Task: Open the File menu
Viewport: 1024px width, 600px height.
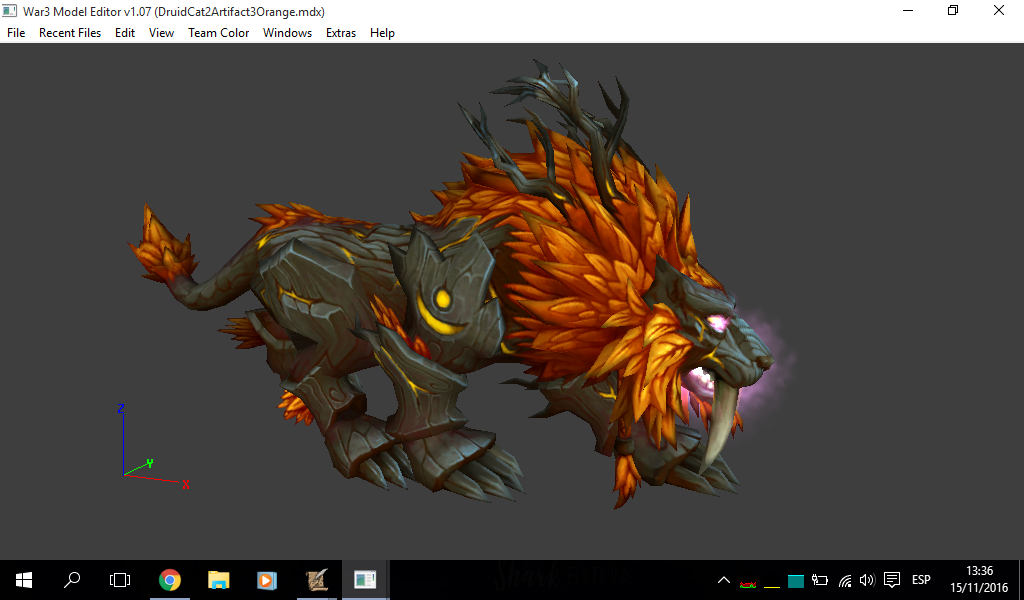Action: click(16, 33)
